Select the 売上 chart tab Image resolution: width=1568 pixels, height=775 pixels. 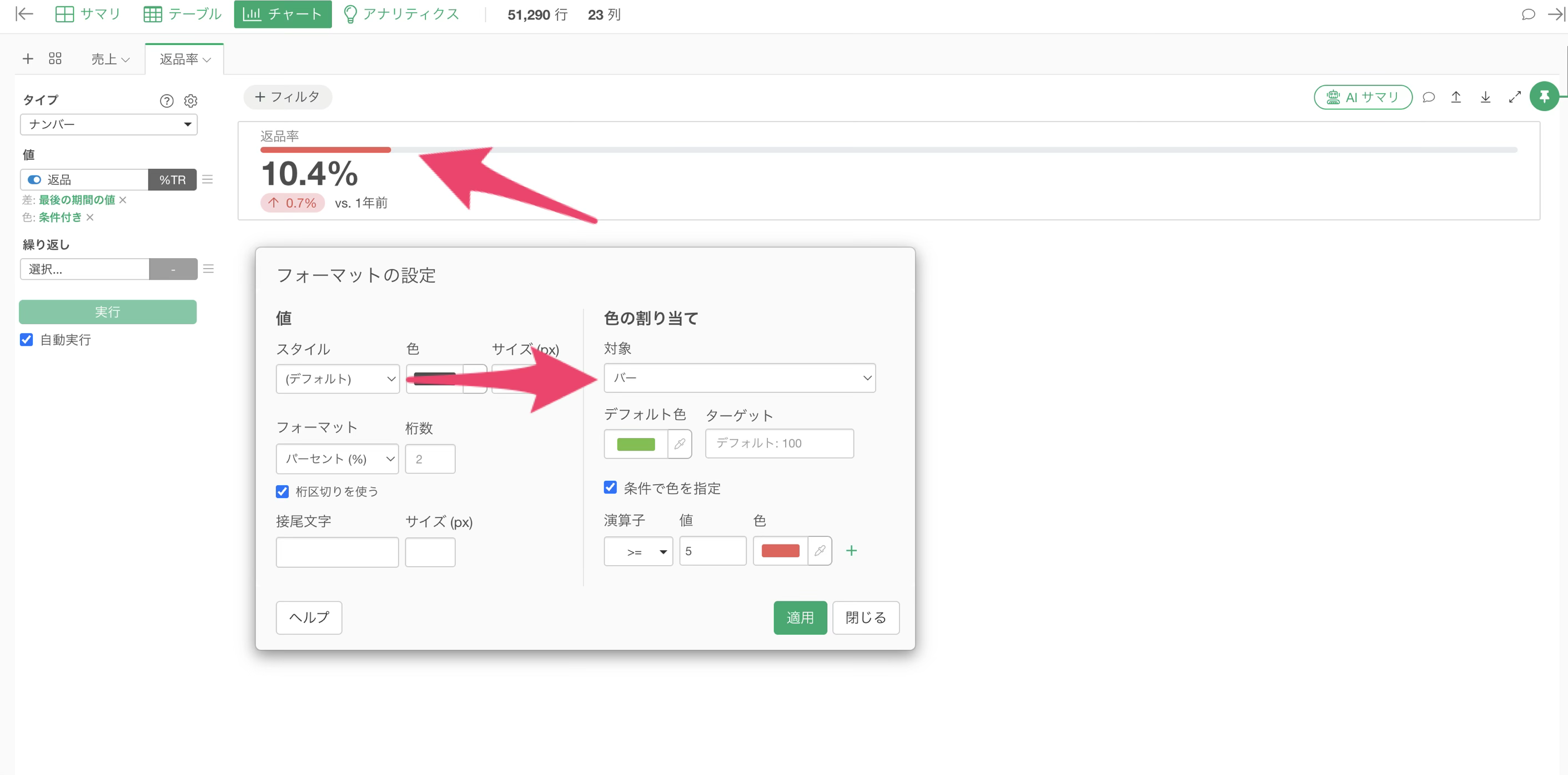pyautogui.click(x=110, y=59)
